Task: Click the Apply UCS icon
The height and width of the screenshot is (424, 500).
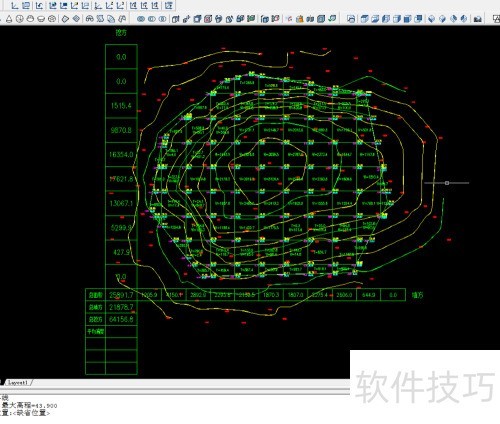Action: pyautogui.click(x=169, y=5)
